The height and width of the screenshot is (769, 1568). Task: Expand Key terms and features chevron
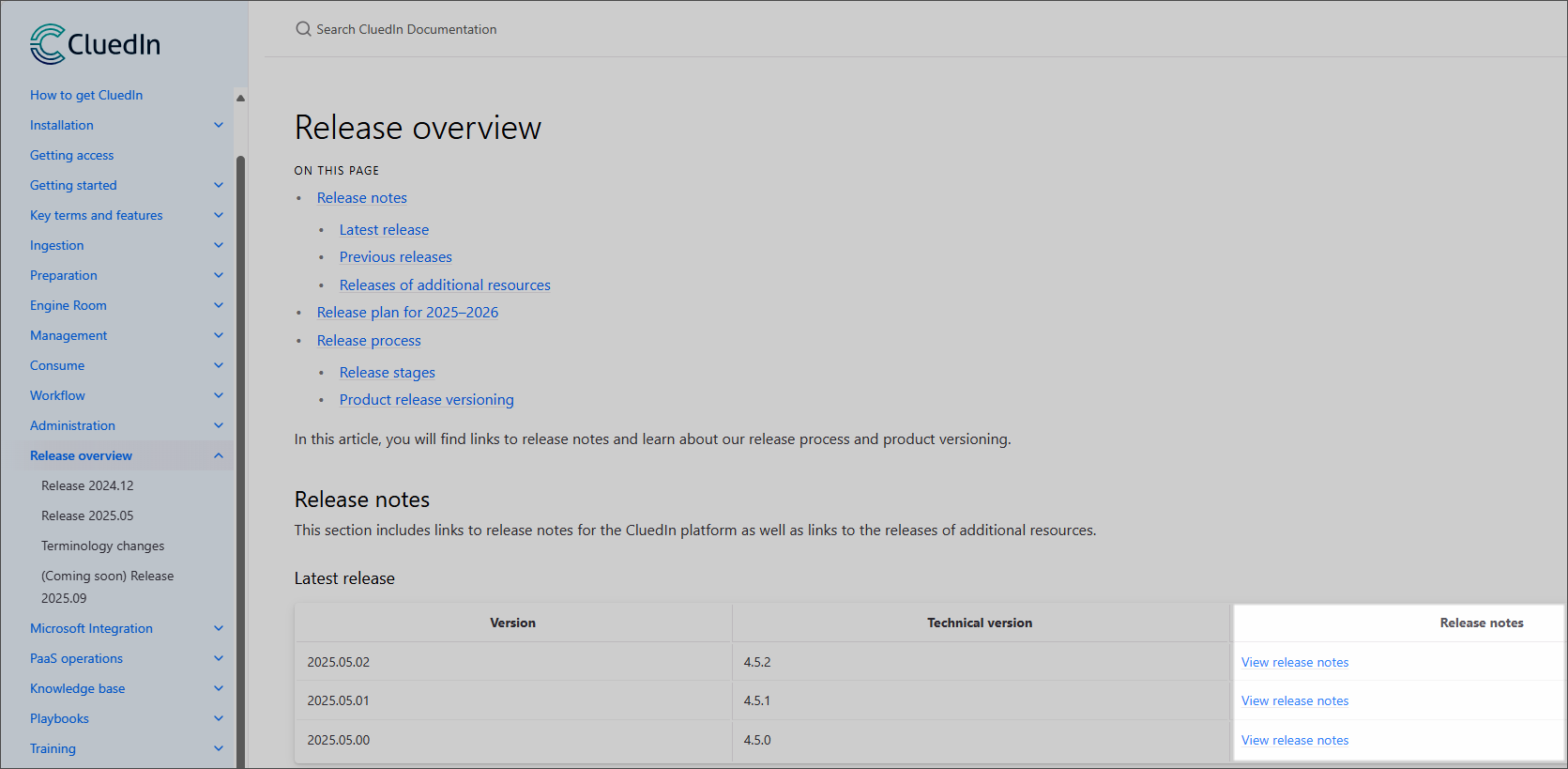coord(219,215)
